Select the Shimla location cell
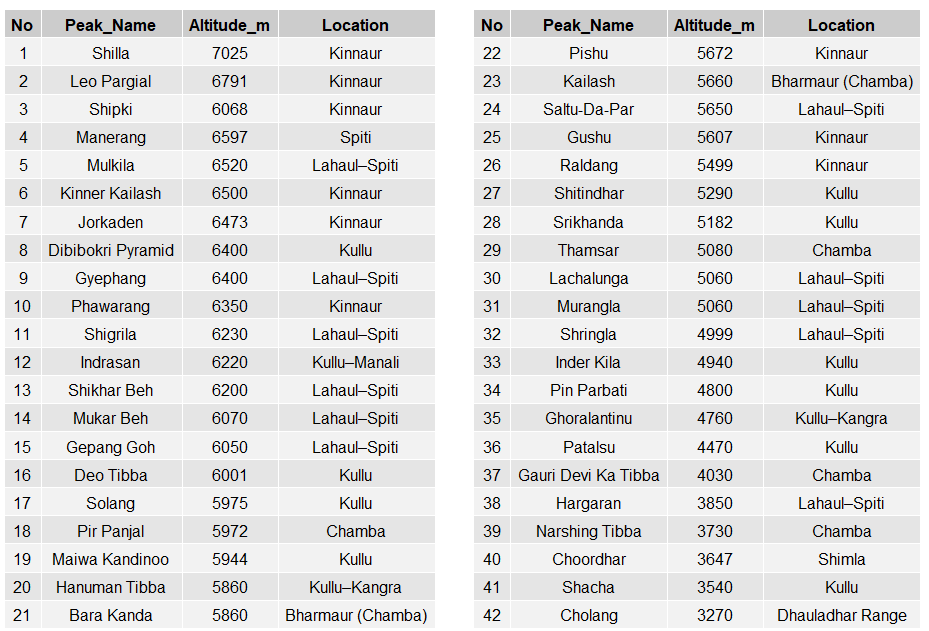The image size is (929, 631). click(x=841, y=559)
